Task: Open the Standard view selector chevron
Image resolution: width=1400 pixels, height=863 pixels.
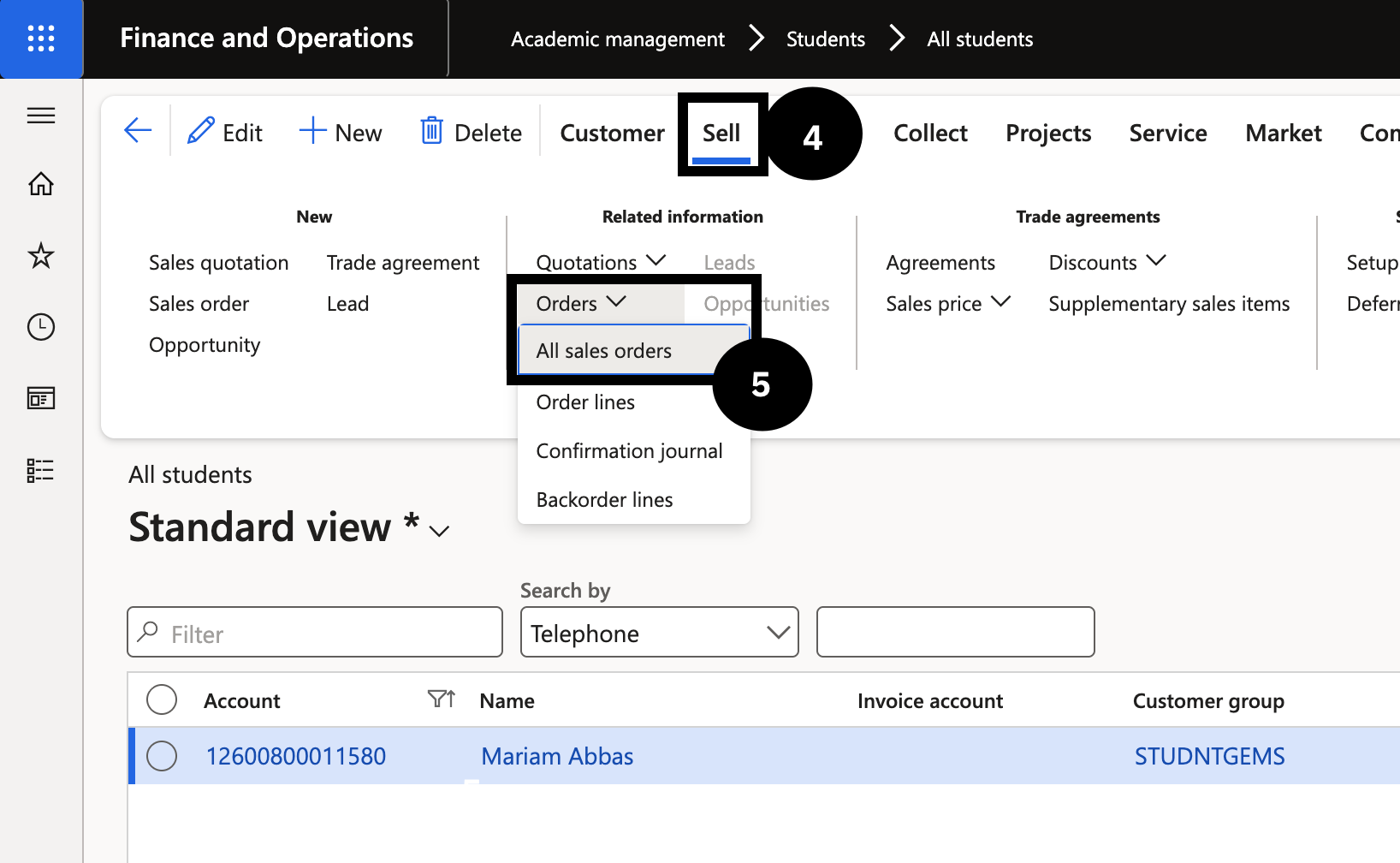Action: 440,531
